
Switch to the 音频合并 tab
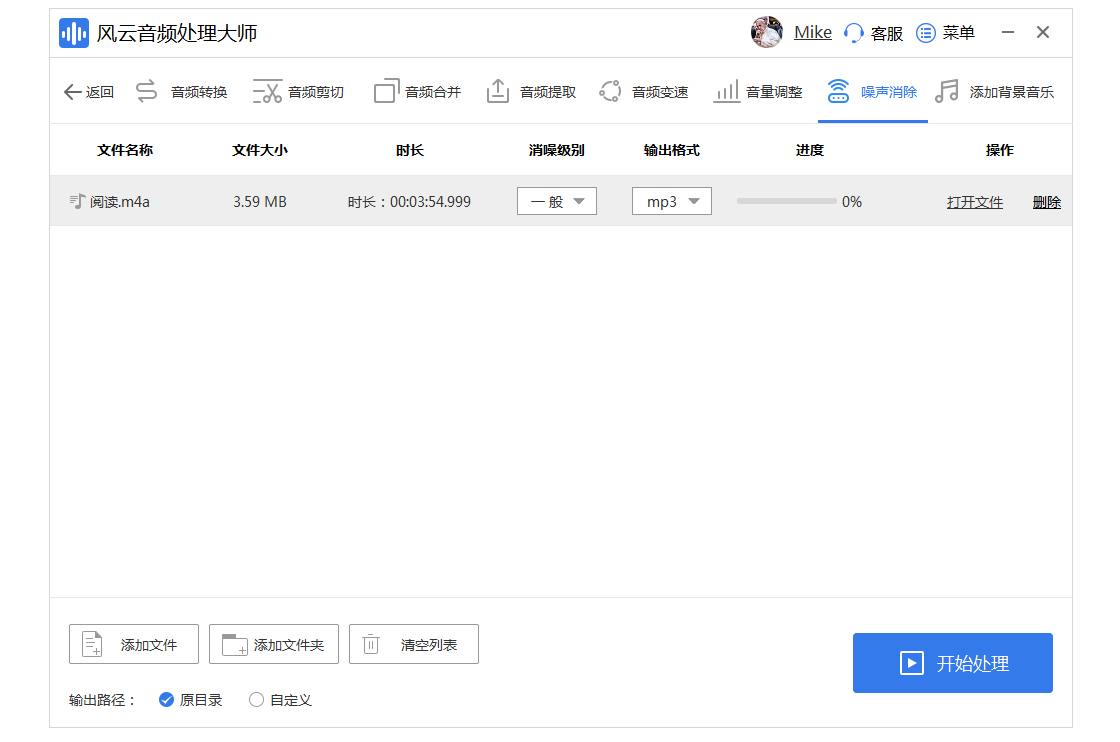[x=433, y=92]
